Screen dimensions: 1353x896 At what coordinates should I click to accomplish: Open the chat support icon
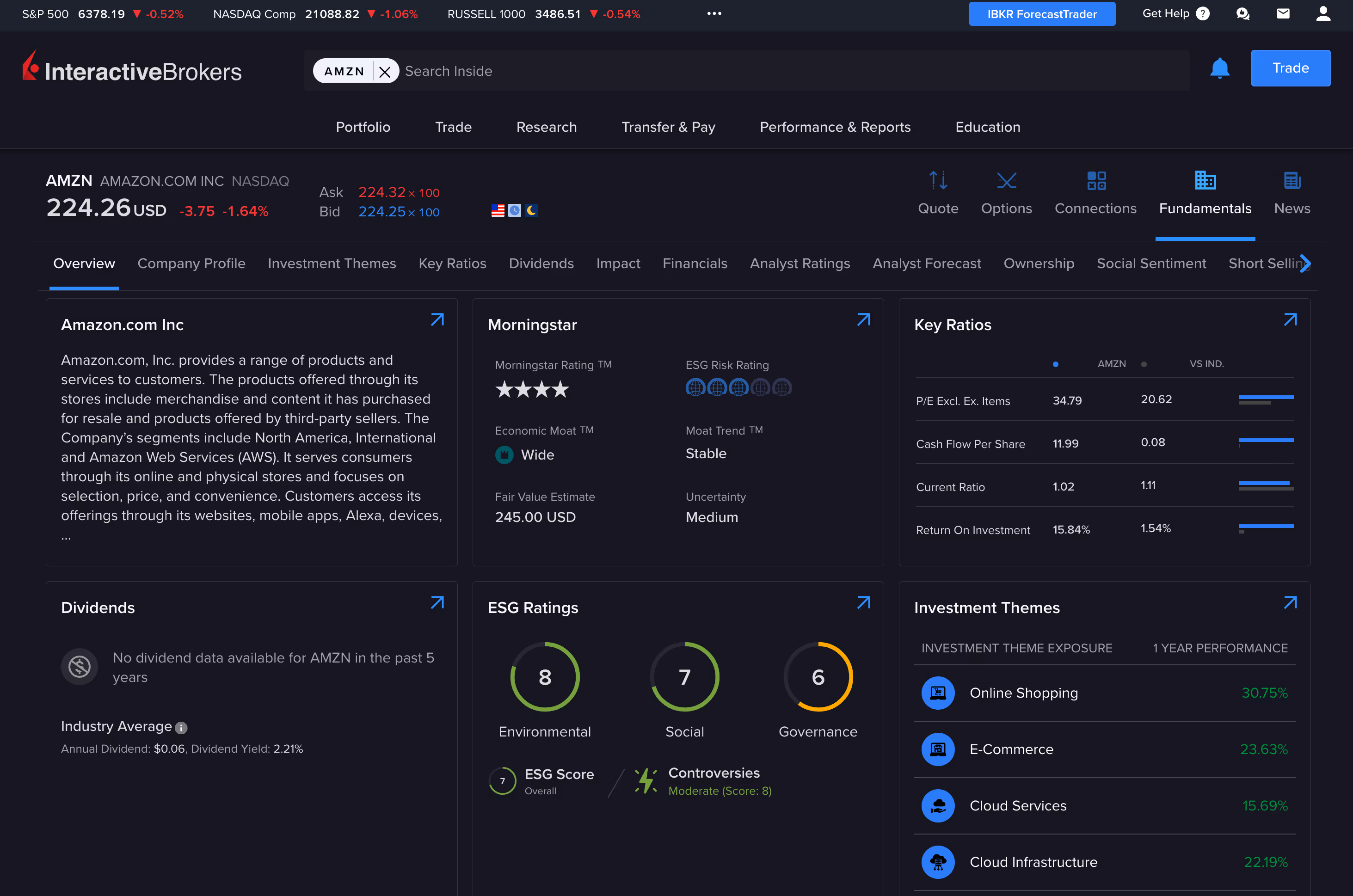1242,14
